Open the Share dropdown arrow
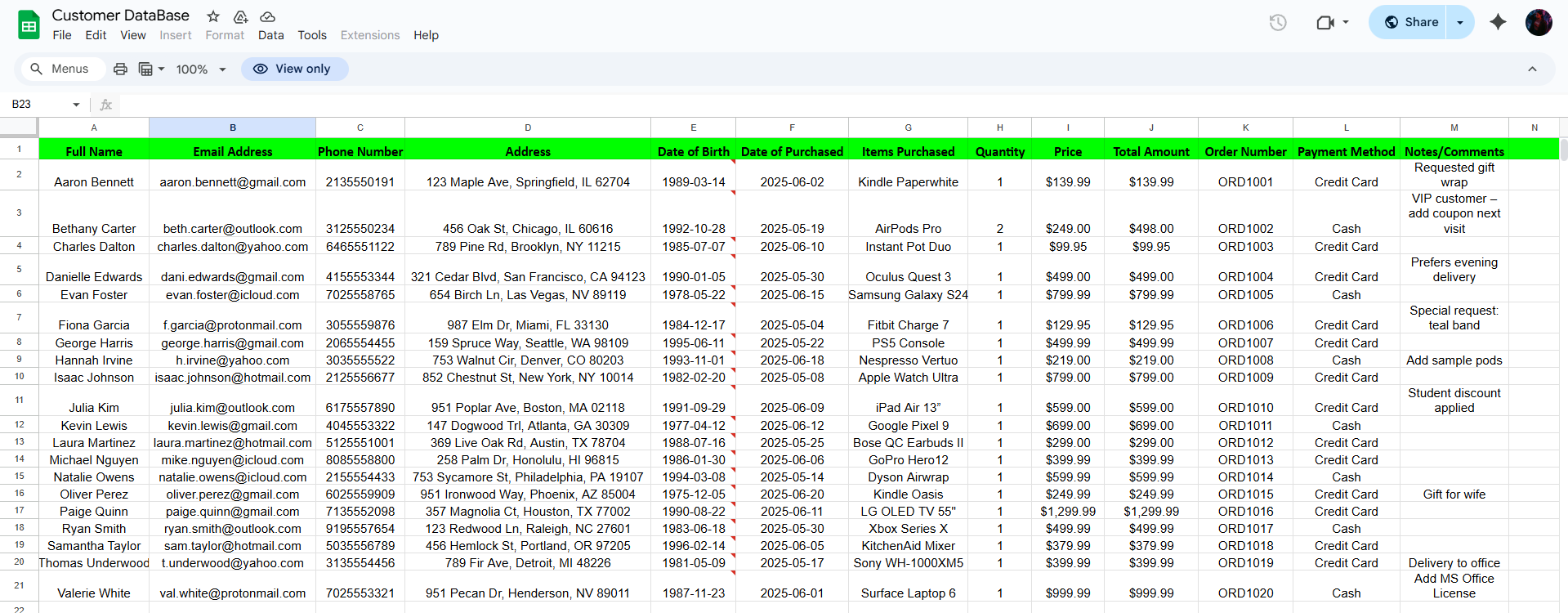 pyautogui.click(x=1460, y=22)
